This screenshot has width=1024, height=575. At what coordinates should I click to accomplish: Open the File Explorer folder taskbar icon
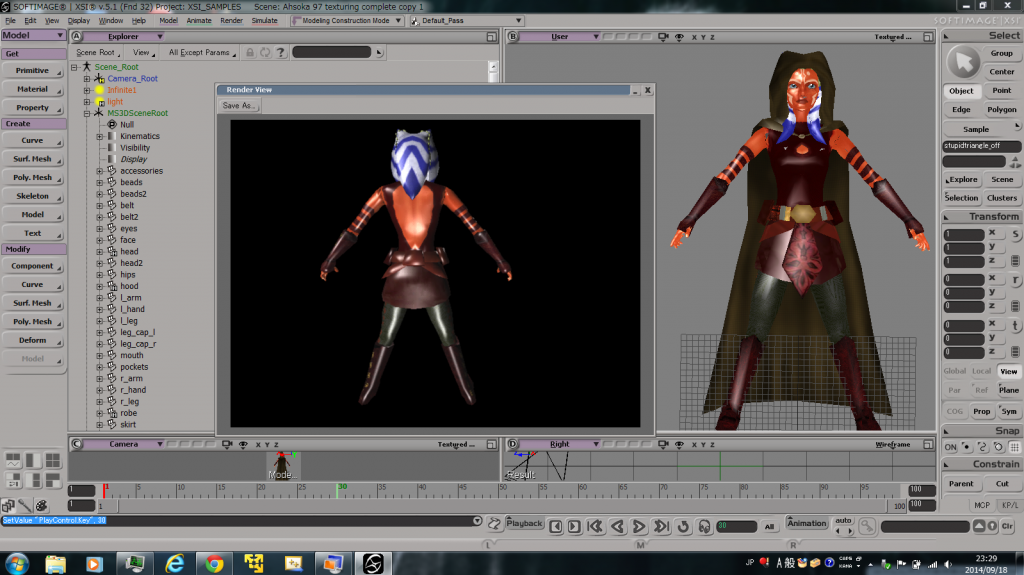56,563
